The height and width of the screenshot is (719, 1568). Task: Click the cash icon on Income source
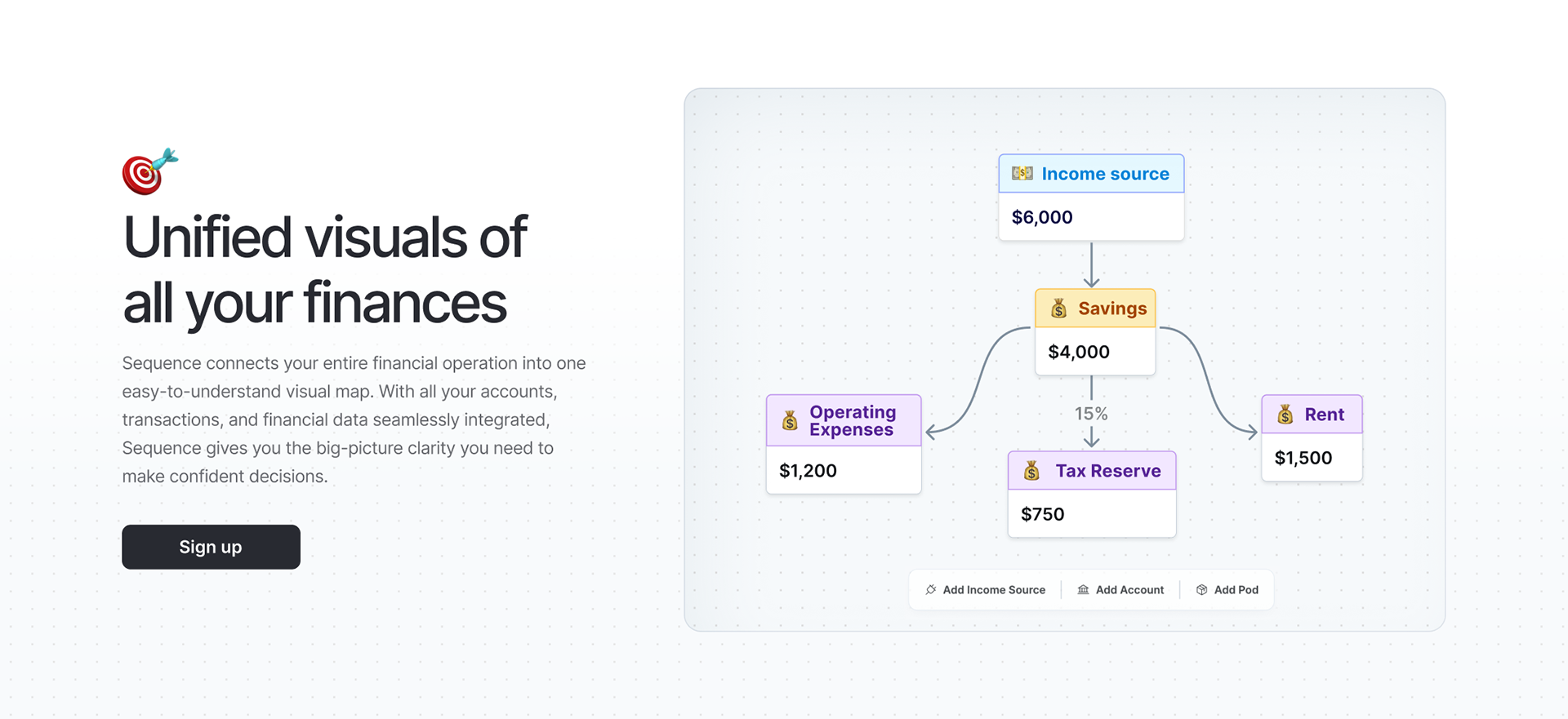(x=1022, y=173)
